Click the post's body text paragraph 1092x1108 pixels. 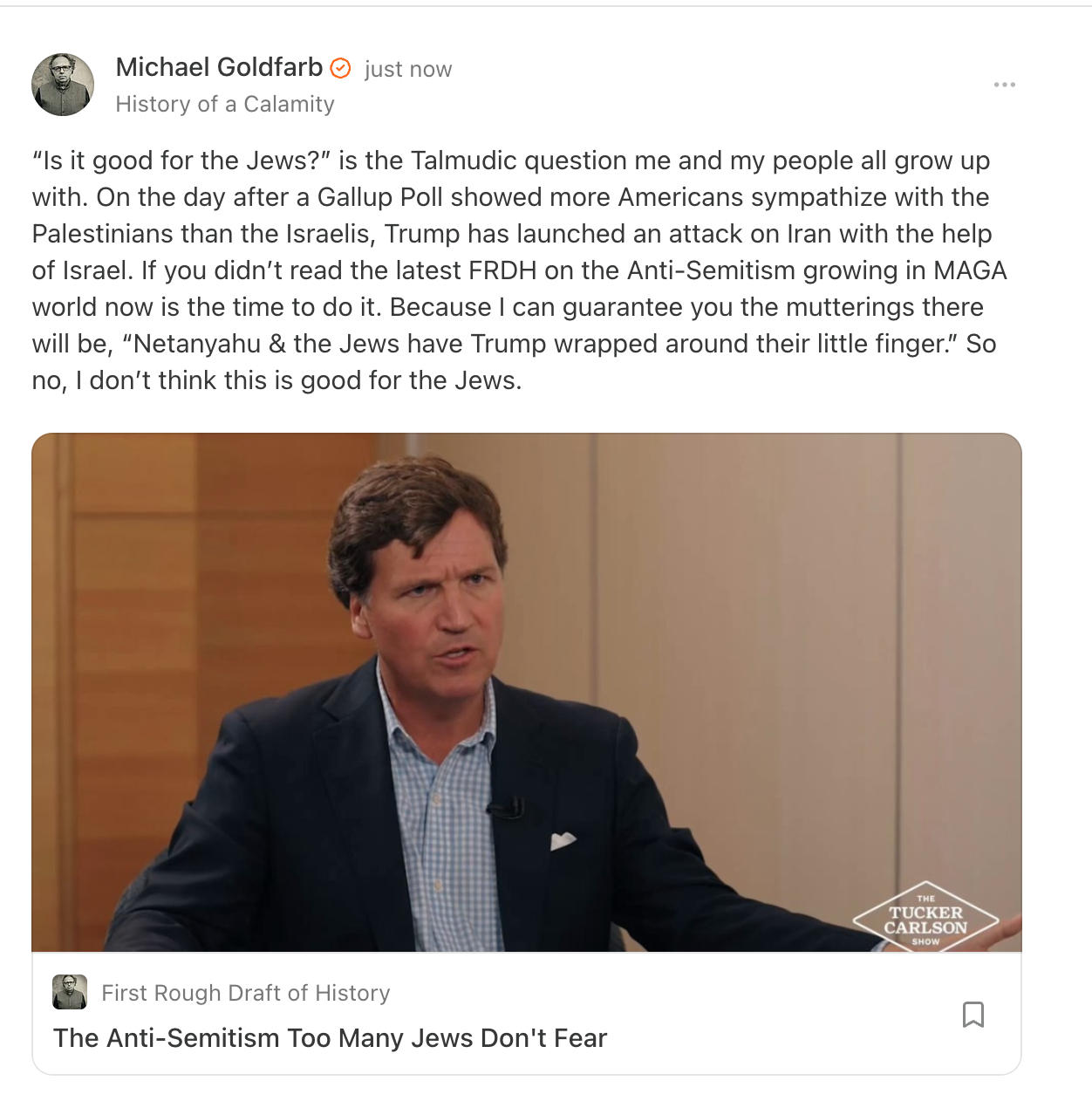tap(520, 270)
